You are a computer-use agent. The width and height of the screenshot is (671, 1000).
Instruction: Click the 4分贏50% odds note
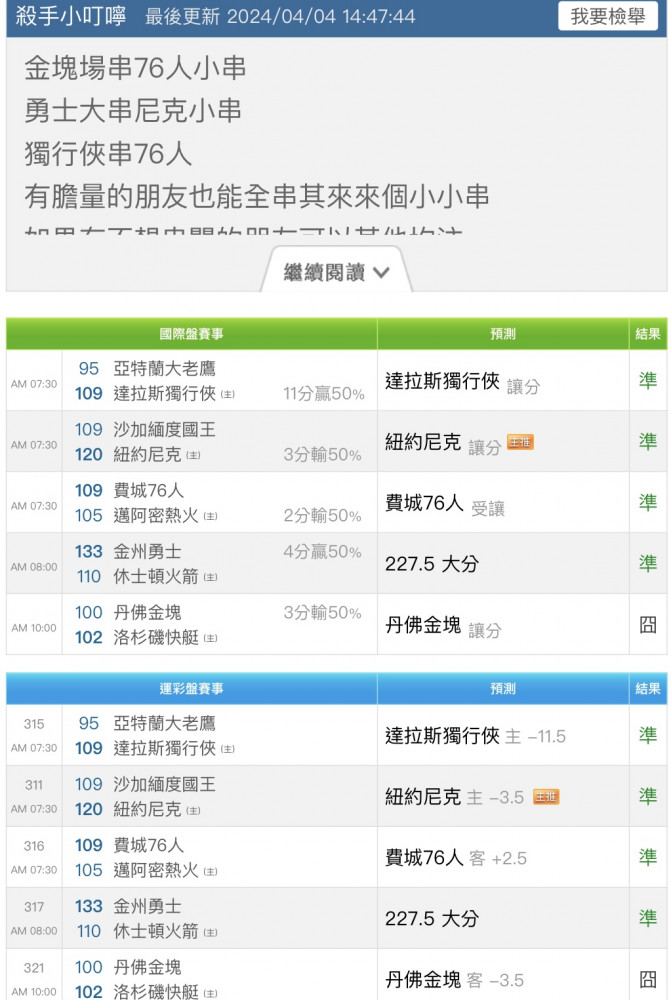pos(323,552)
